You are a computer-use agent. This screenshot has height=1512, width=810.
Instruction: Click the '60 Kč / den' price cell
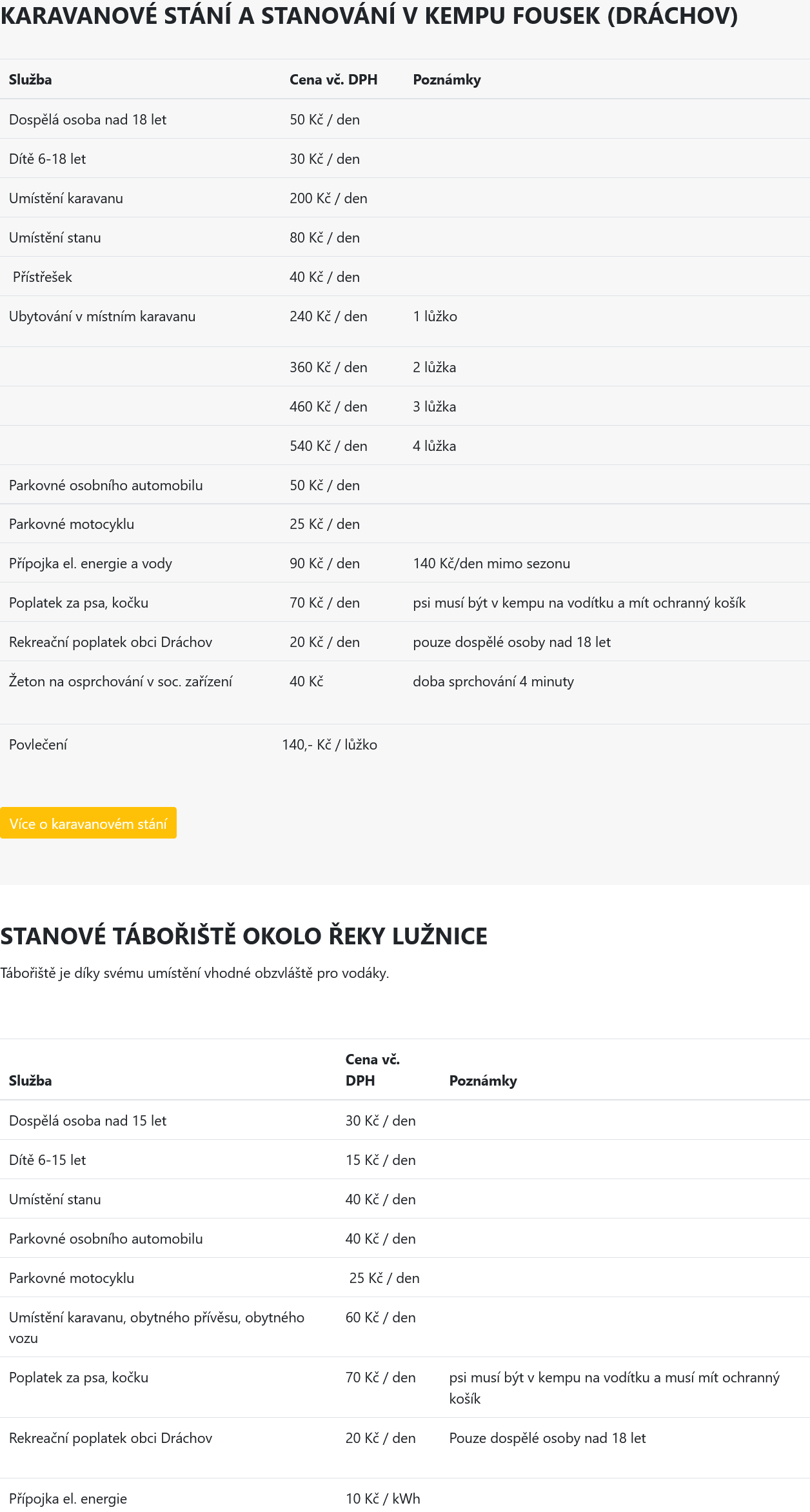tap(380, 1317)
